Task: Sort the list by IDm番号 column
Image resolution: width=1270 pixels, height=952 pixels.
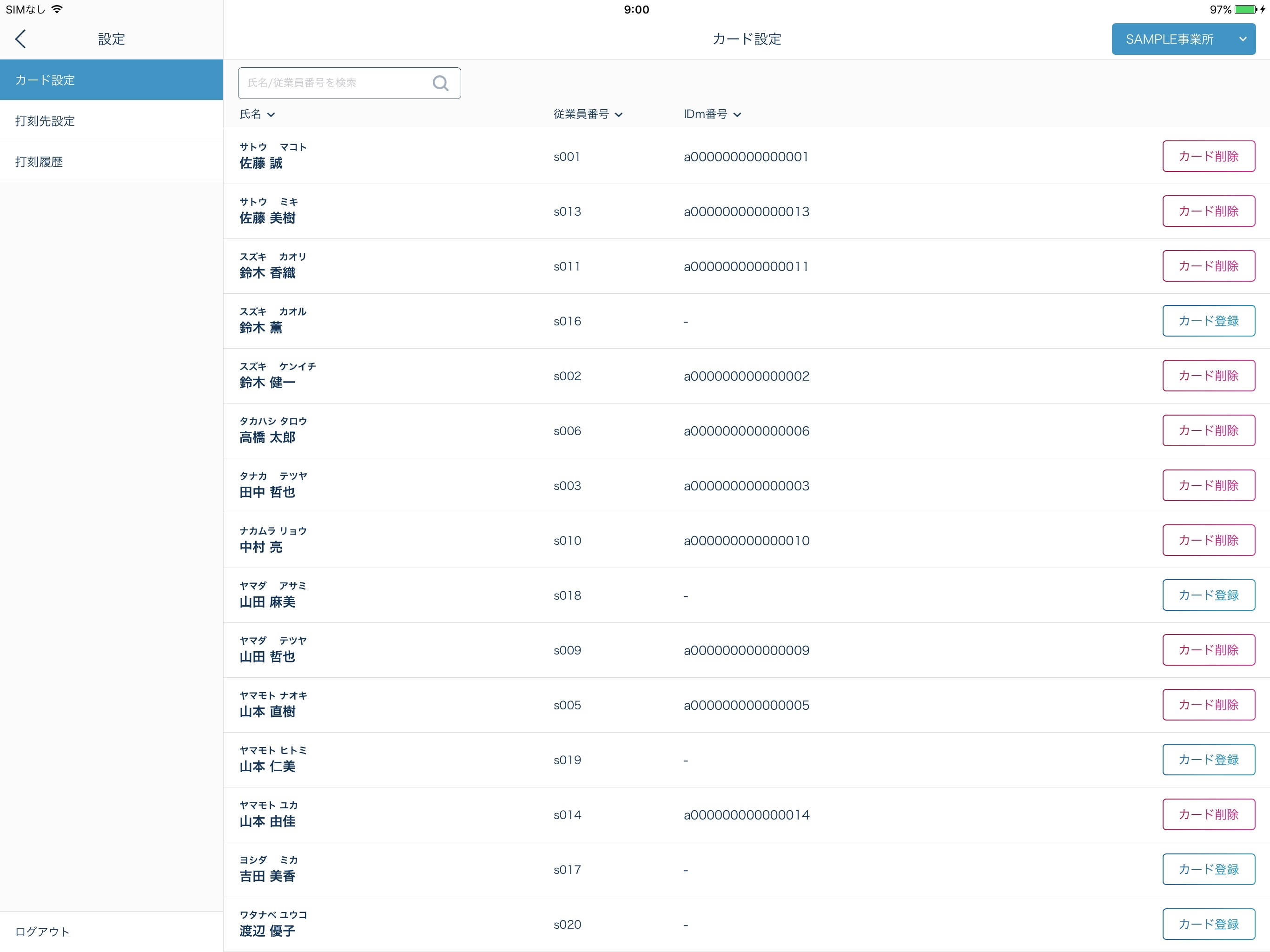Action: coord(711,114)
